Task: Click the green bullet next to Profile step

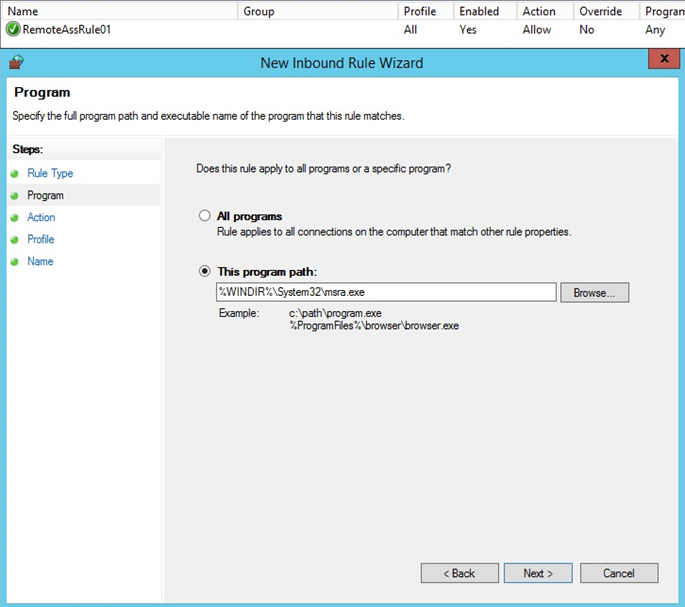Action: click(x=14, y=239)
